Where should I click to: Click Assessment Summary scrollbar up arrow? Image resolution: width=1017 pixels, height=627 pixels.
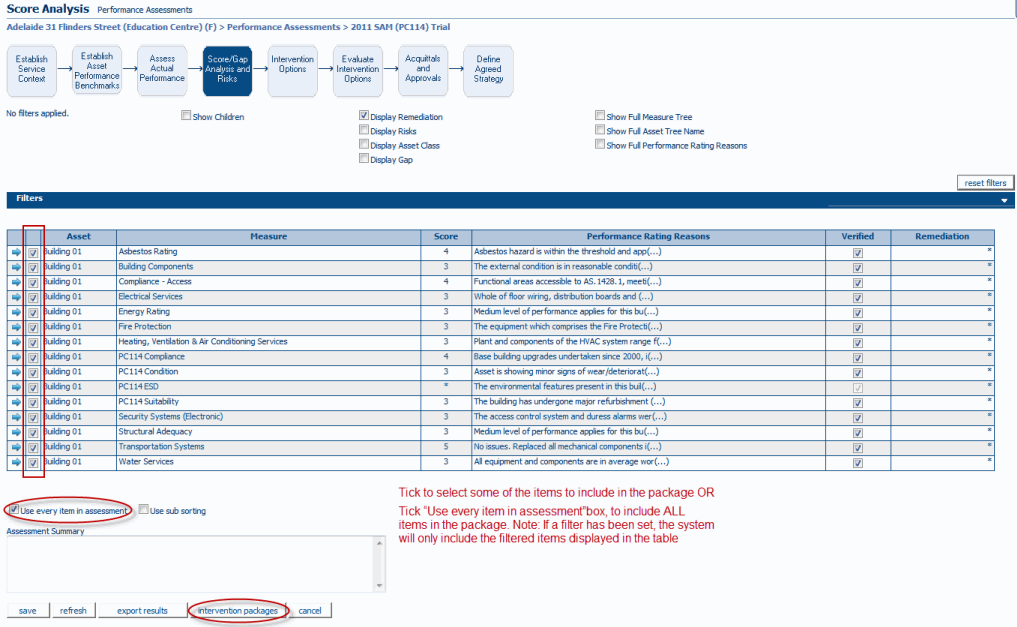coord(379,543)
